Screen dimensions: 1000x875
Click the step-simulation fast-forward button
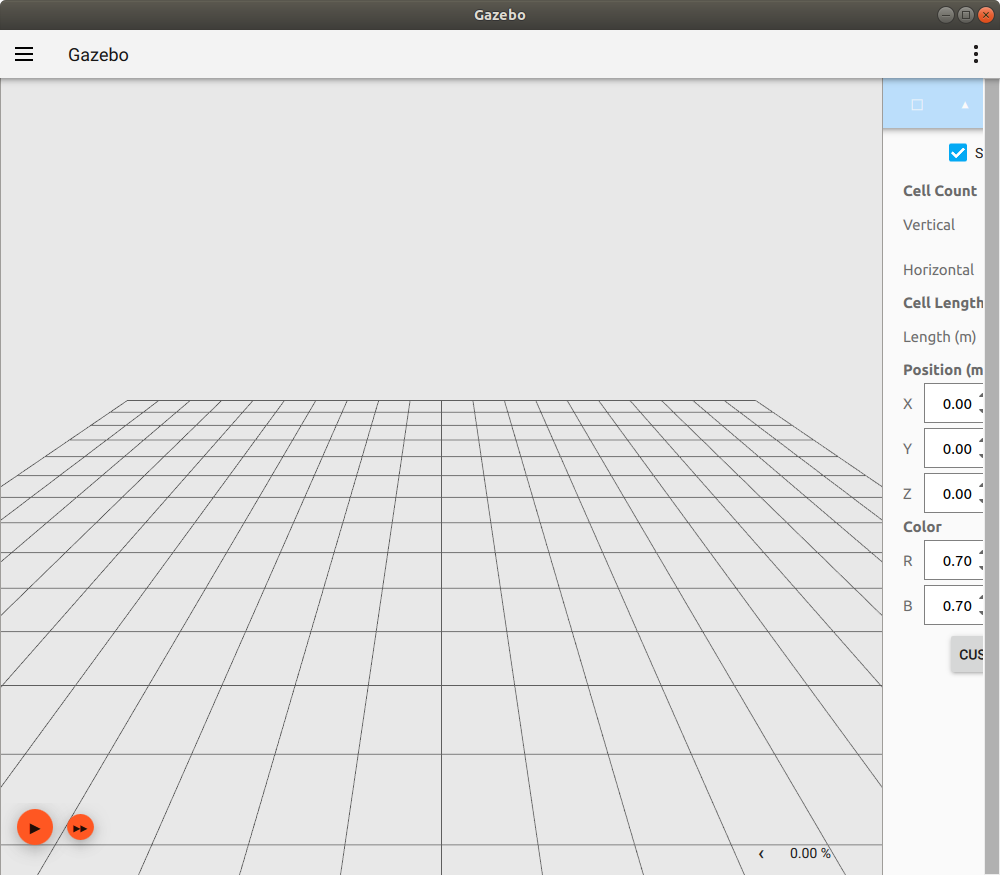pos(80,827)
